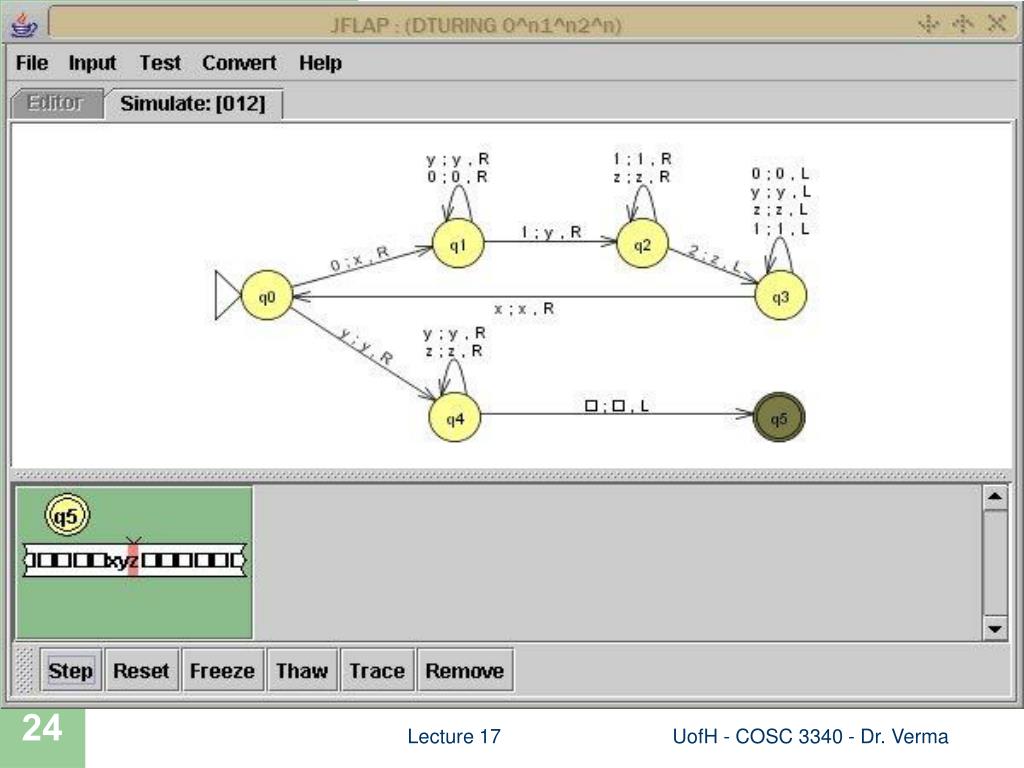This screenshot has width=1024, height=768.
Task: Click the 'z ; z , R' label above q2
Action: point(642,176)
